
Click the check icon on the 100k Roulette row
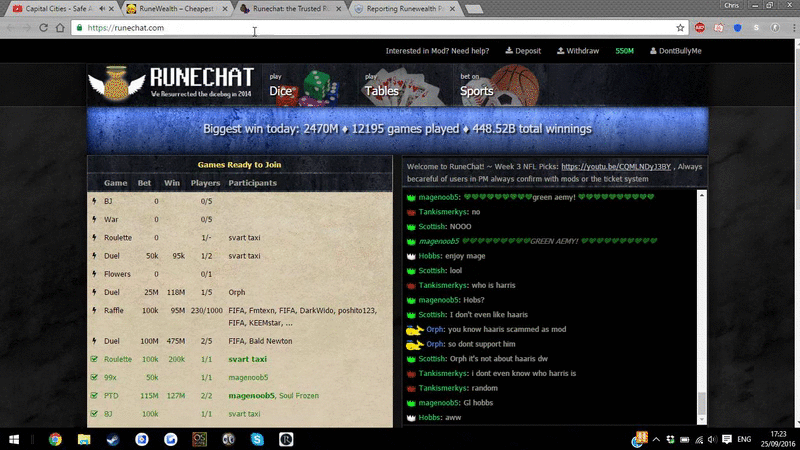tap(94, 359)
